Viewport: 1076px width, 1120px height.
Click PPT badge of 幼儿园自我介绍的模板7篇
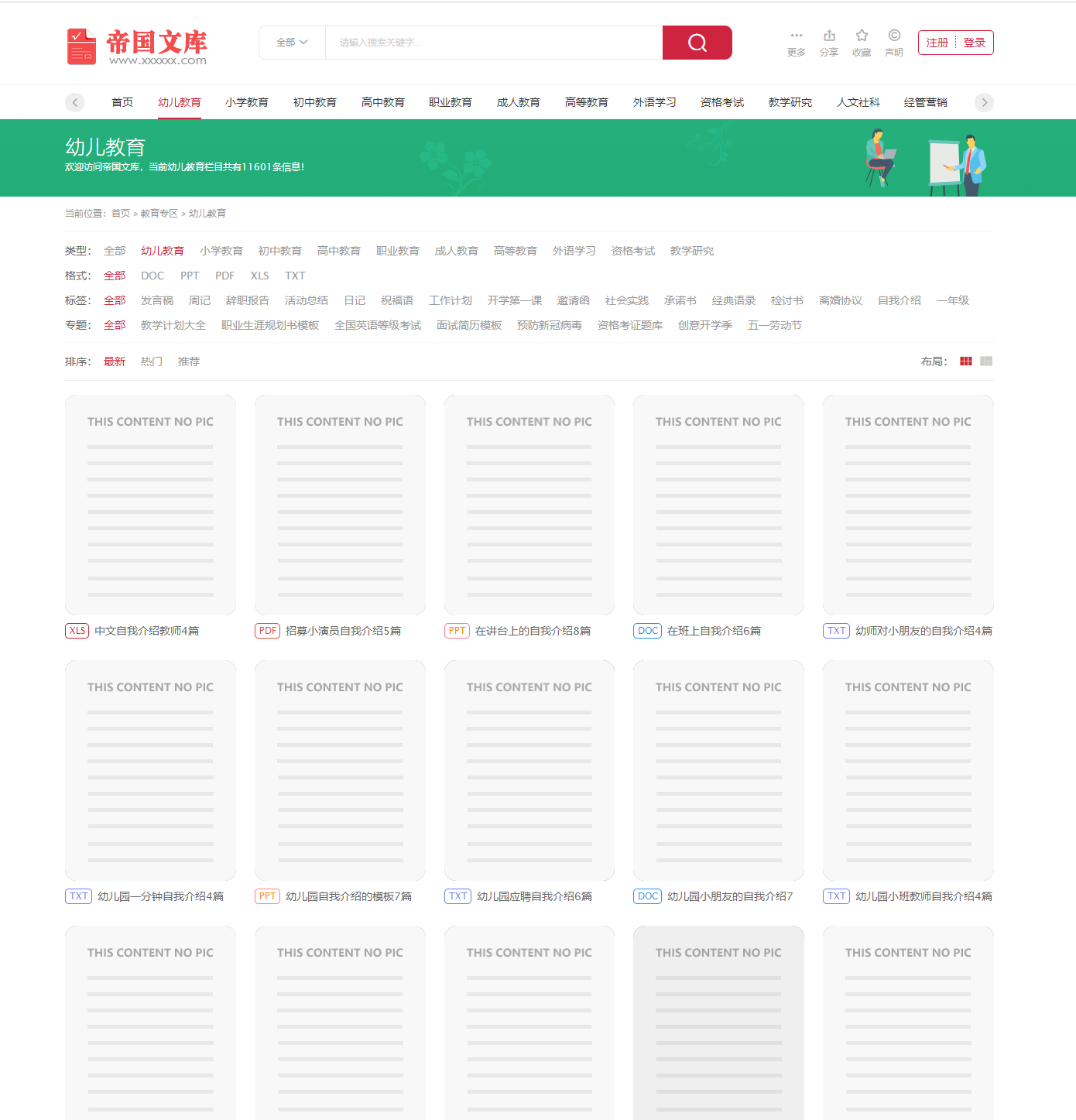tap(267, 896)
